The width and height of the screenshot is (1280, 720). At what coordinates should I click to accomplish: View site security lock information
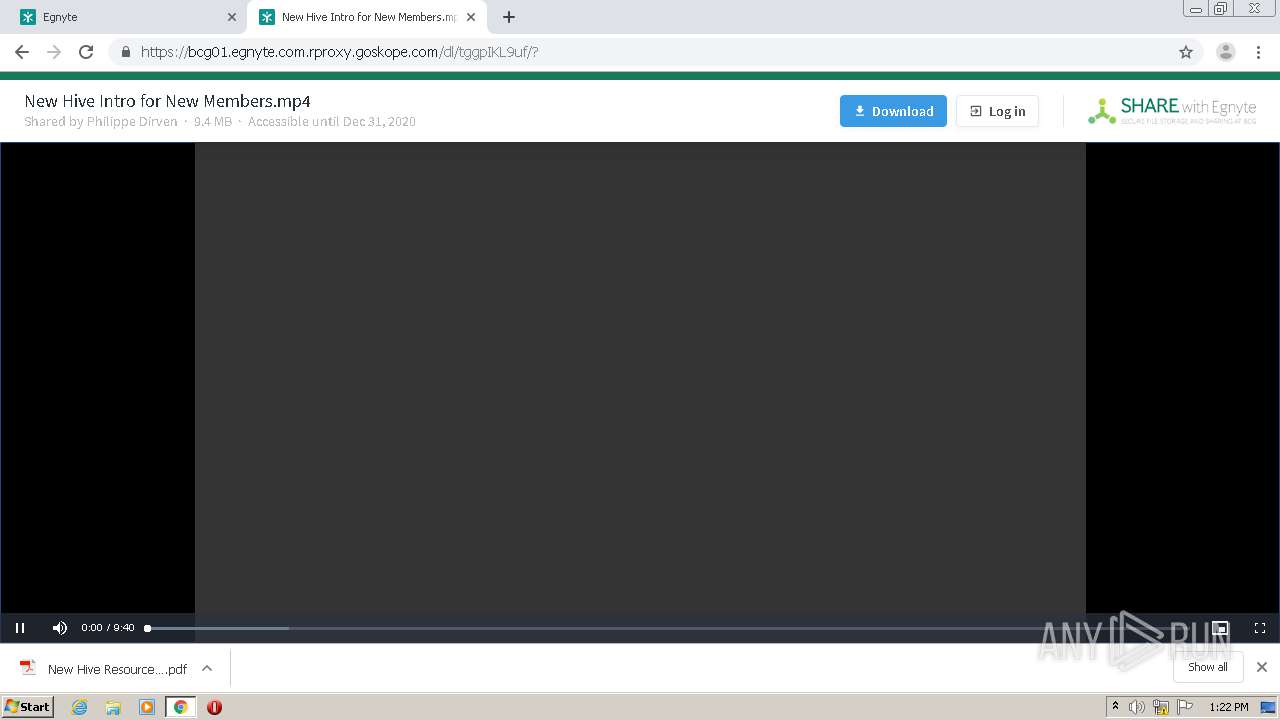[125, 52]
